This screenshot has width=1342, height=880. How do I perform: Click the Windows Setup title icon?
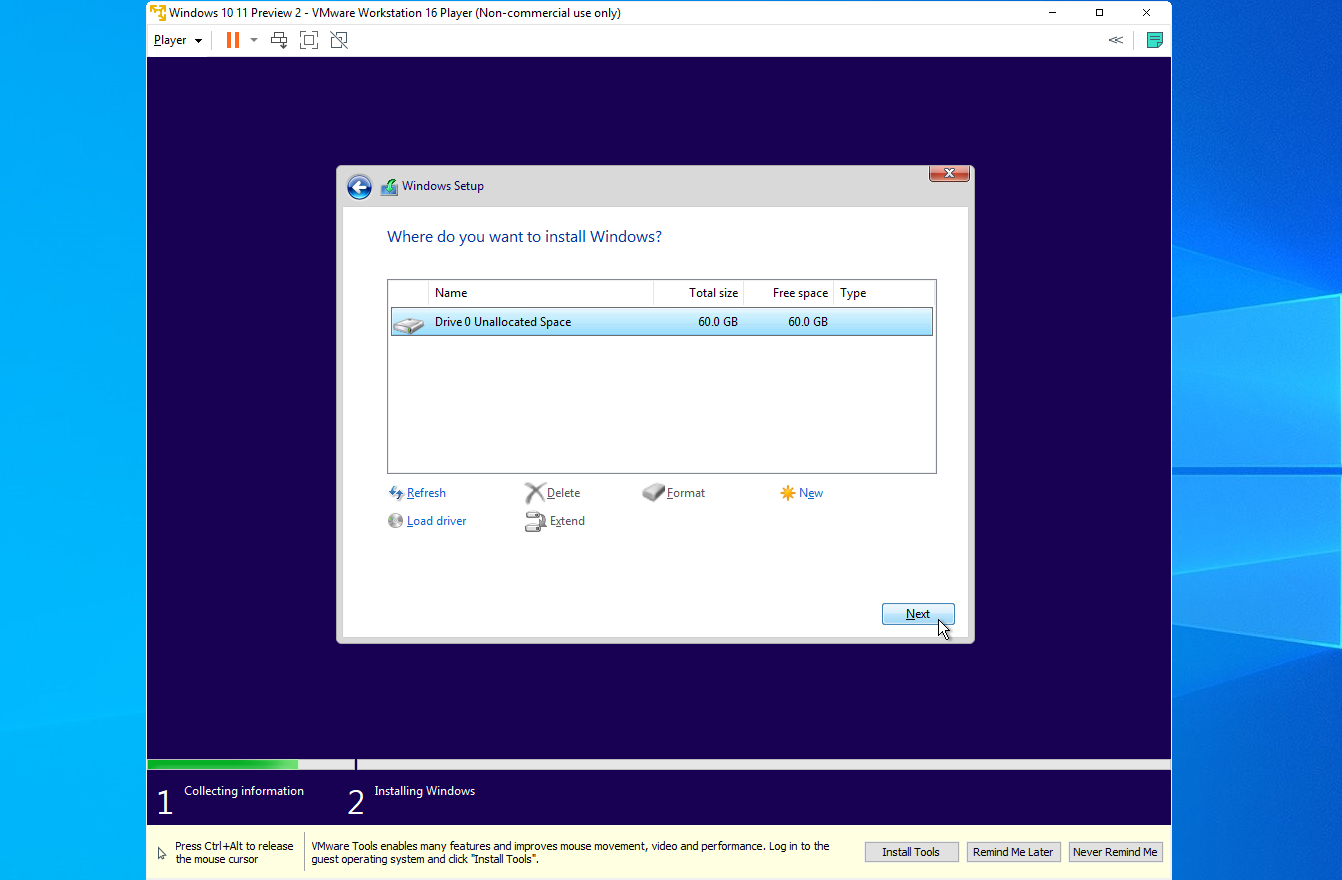tap(389, 187)
